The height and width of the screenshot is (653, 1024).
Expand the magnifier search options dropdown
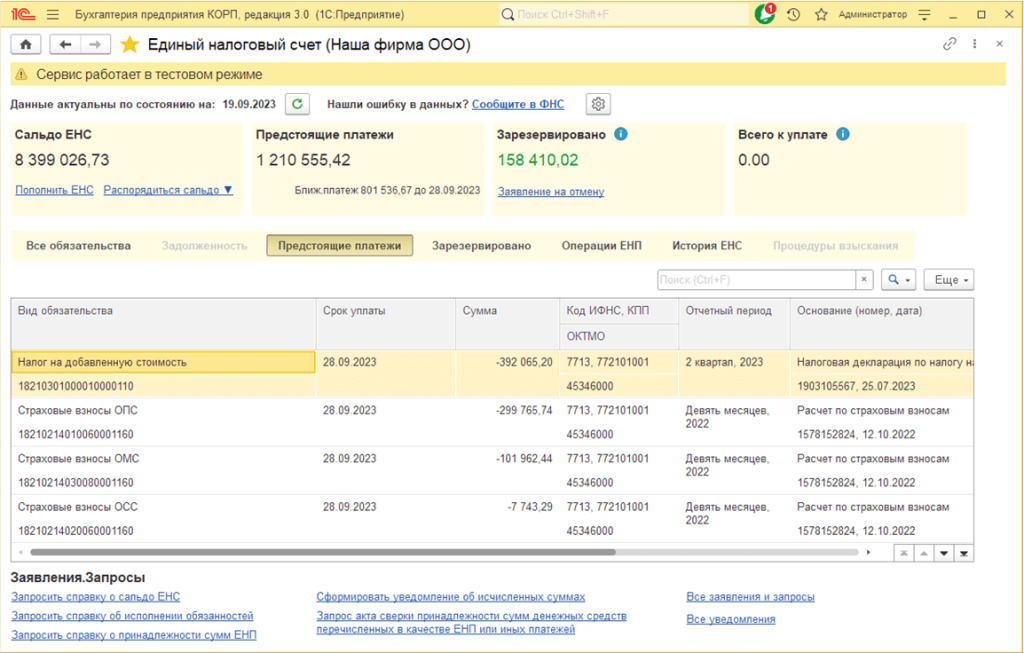pyautogui.click(x=900, y=280)
